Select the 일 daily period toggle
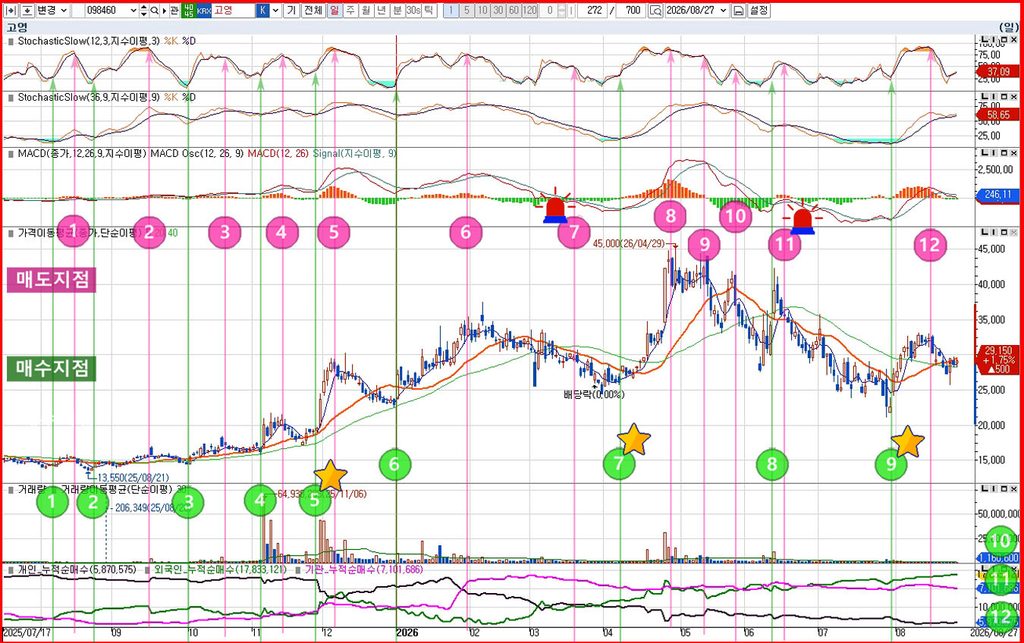The width and height of the screenshot is (1024, 643). pyautogui.click(x=334, y=10)
